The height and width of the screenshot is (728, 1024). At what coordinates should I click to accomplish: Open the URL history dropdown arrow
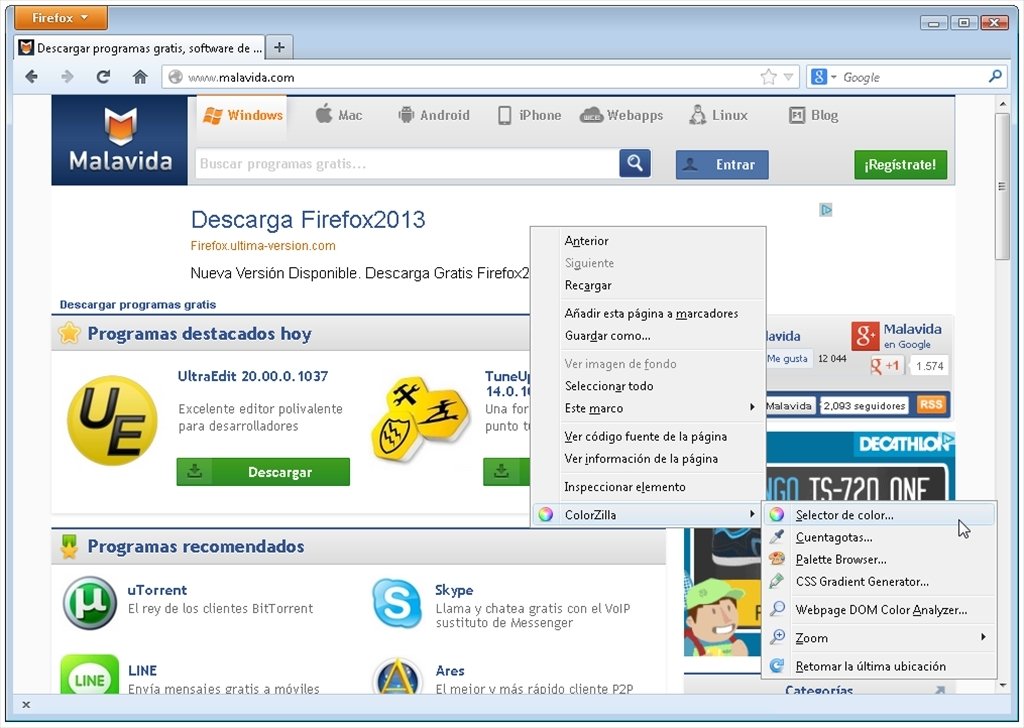[788, 77]
